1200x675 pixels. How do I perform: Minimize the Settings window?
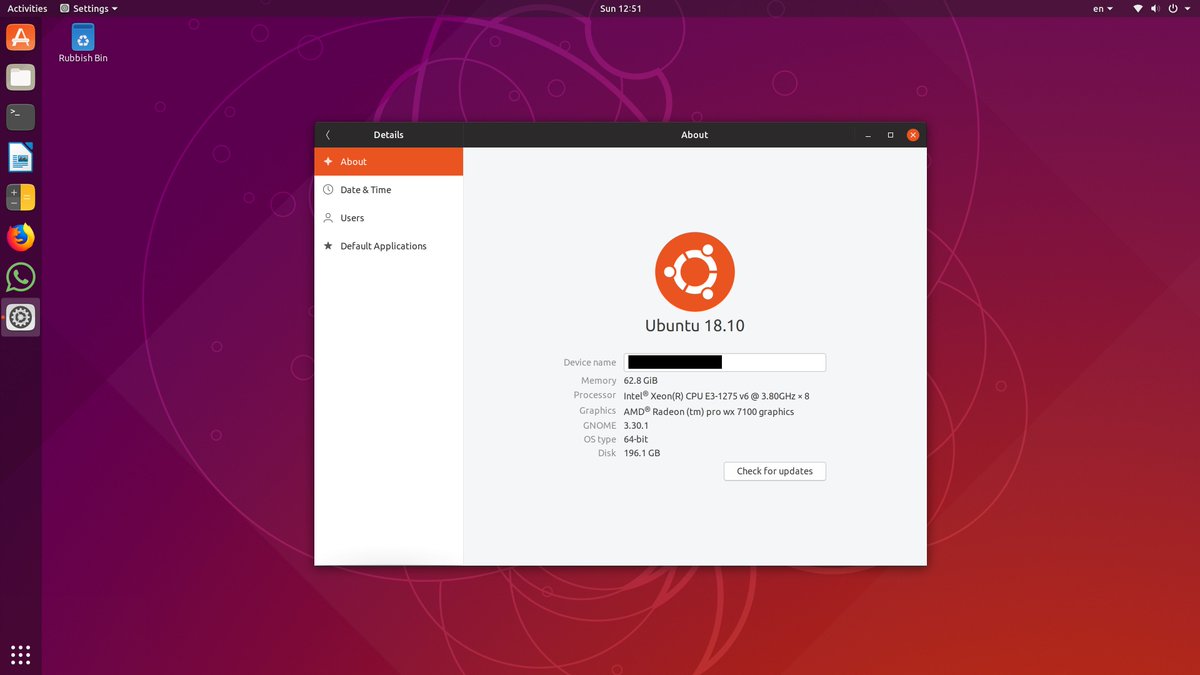coord(867,135)
